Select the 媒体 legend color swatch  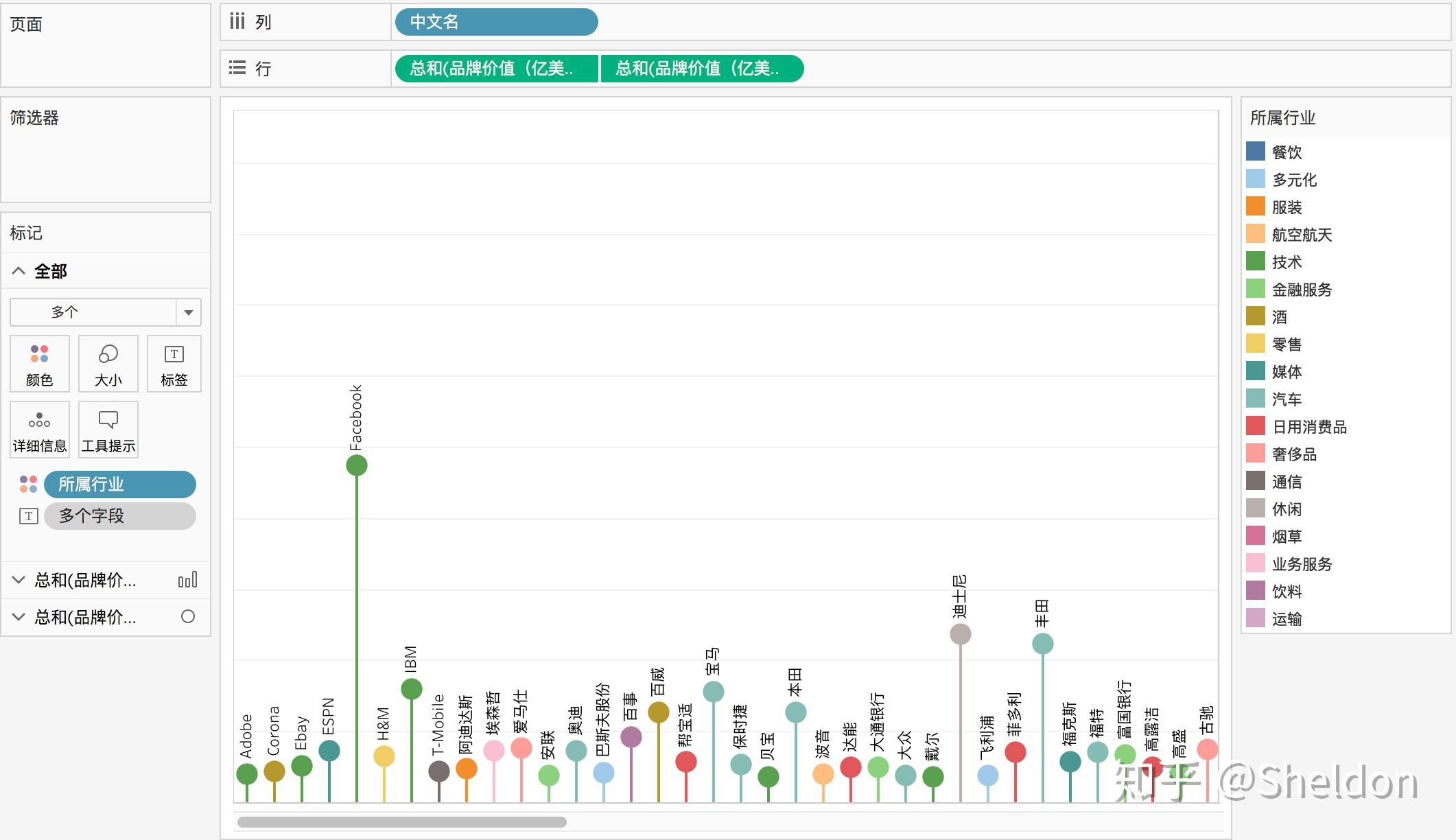tap(1256, 371)
